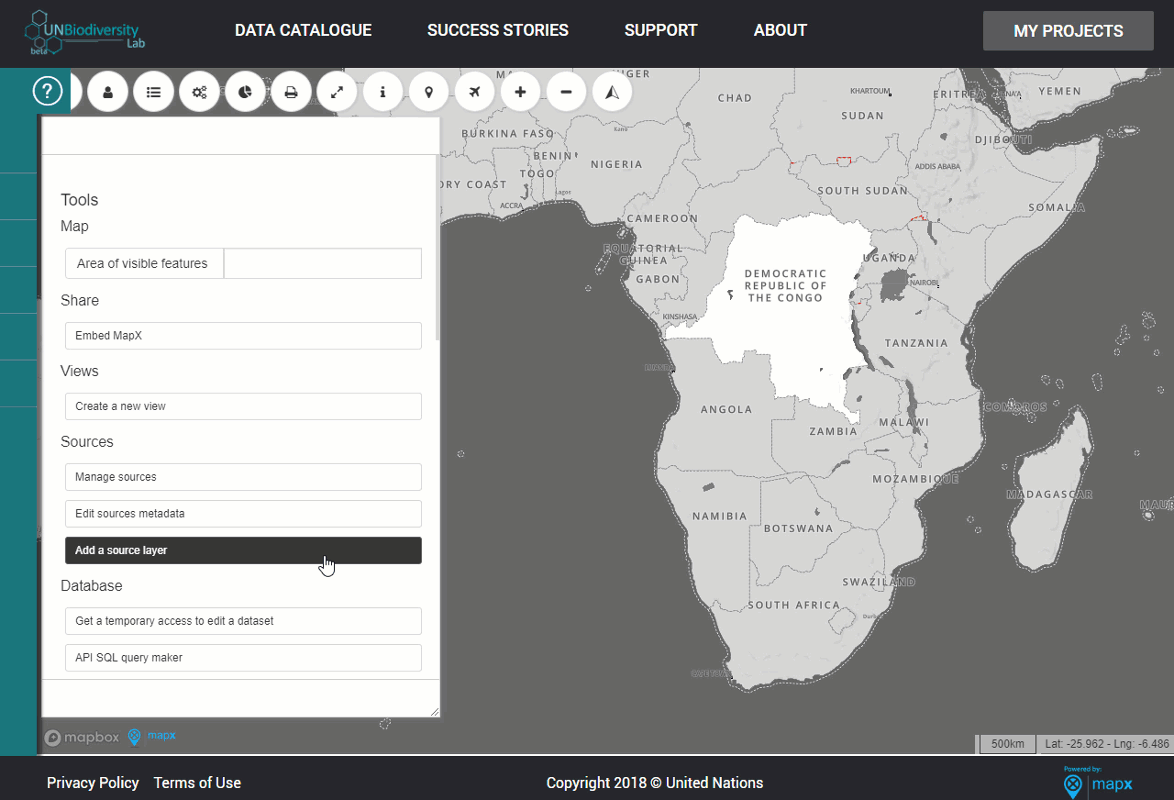
Task: Click the info 'i' icon
Action: coord(383,92)
